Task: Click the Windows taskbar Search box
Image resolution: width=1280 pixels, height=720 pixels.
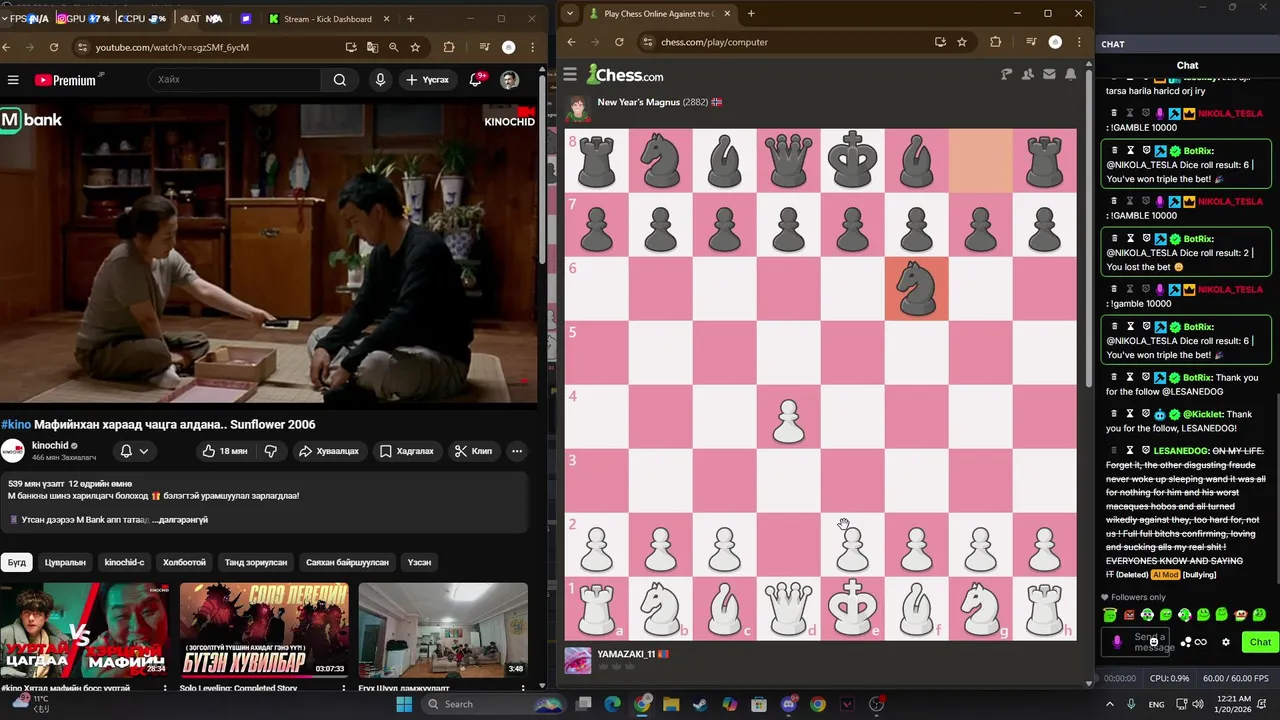Action: click(495, 704)
